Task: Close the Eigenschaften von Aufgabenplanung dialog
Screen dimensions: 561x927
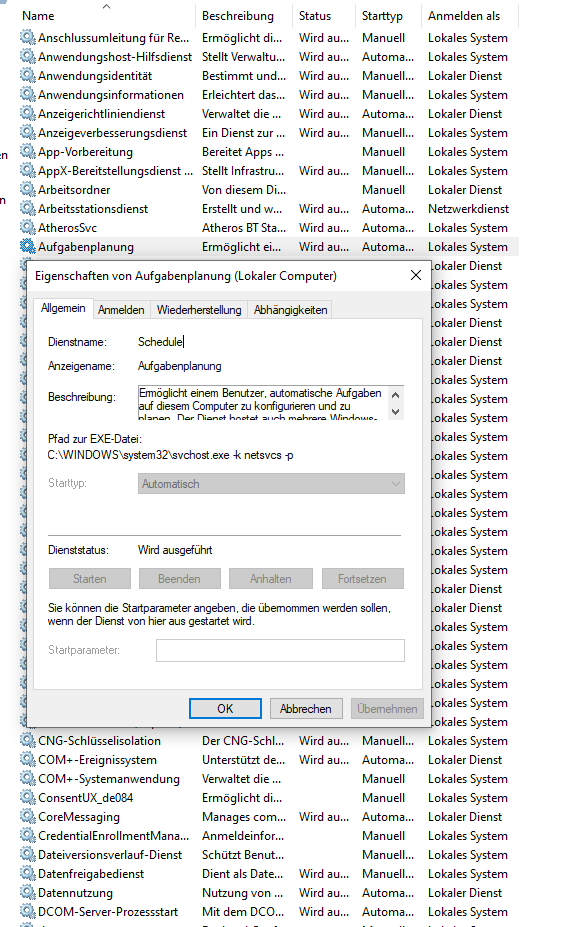Action: point(416,275)
